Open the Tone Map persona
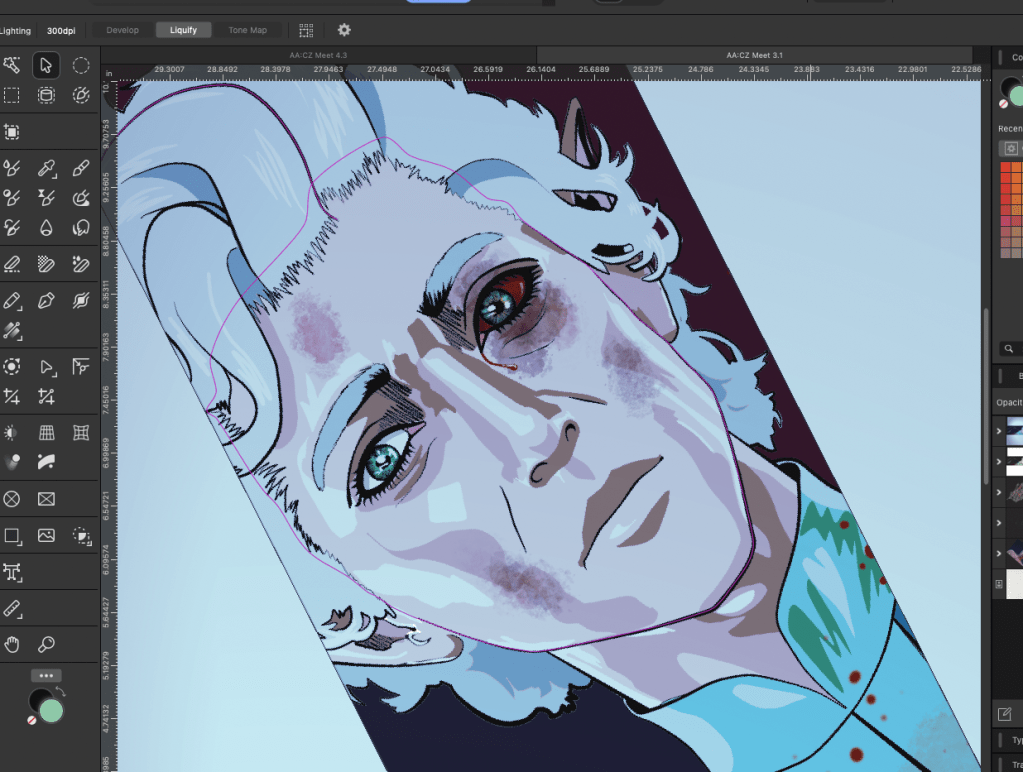The height and width of the screenshot is (772, 1023). (247, 30)
